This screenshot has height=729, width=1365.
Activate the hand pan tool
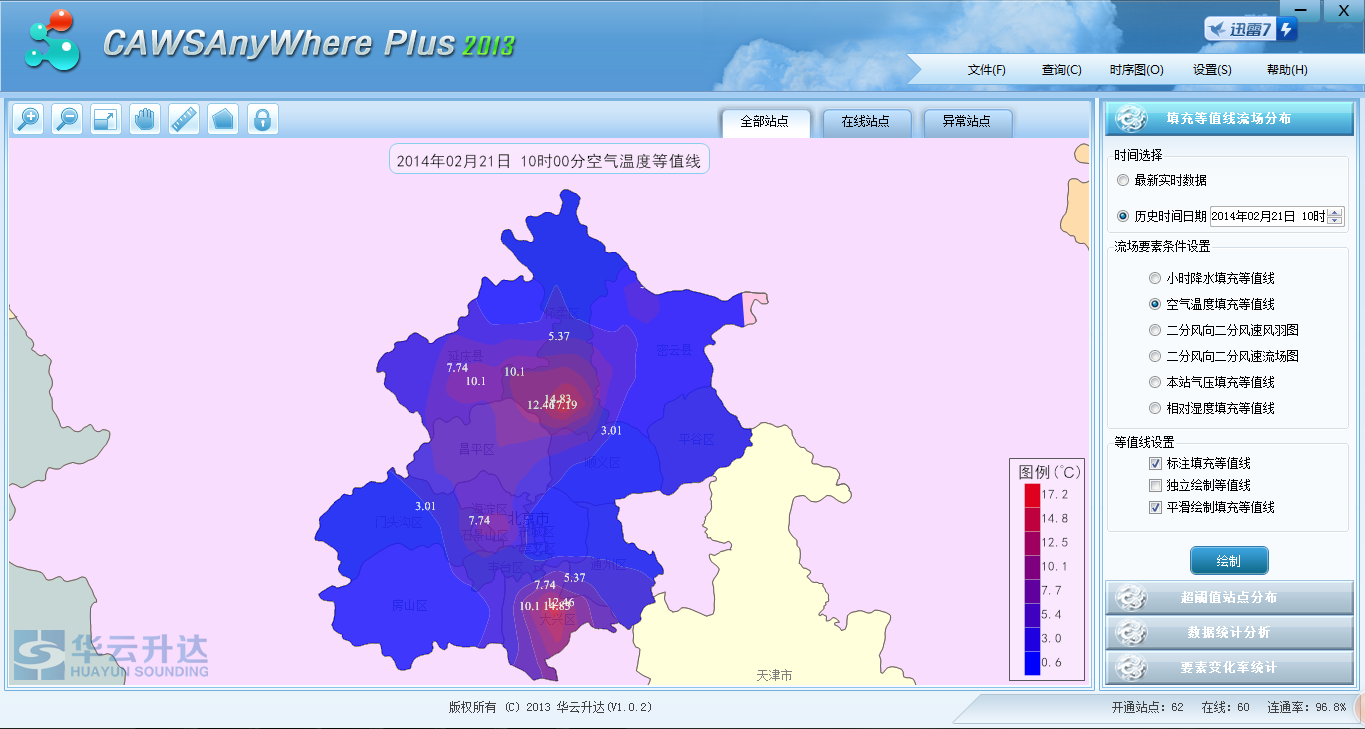coord(145,119)
